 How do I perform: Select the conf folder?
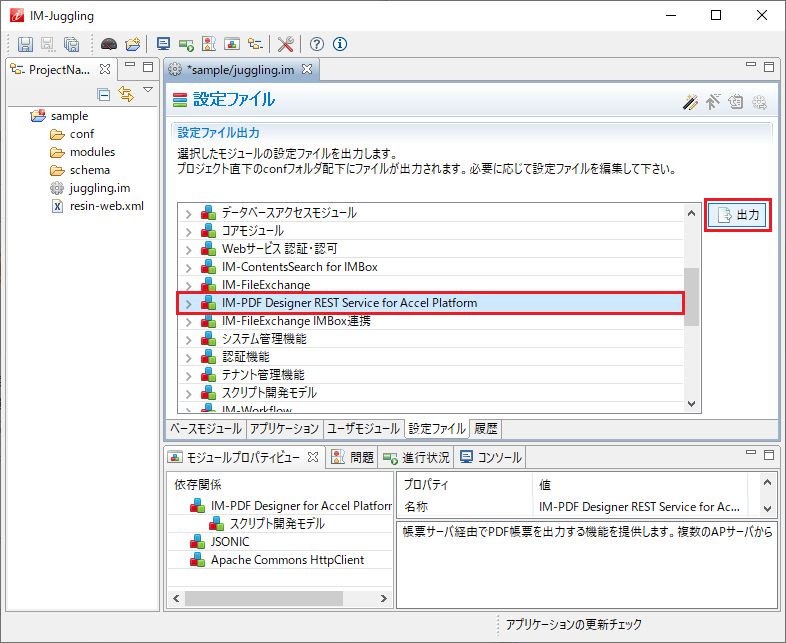click(x=82, y=134)
